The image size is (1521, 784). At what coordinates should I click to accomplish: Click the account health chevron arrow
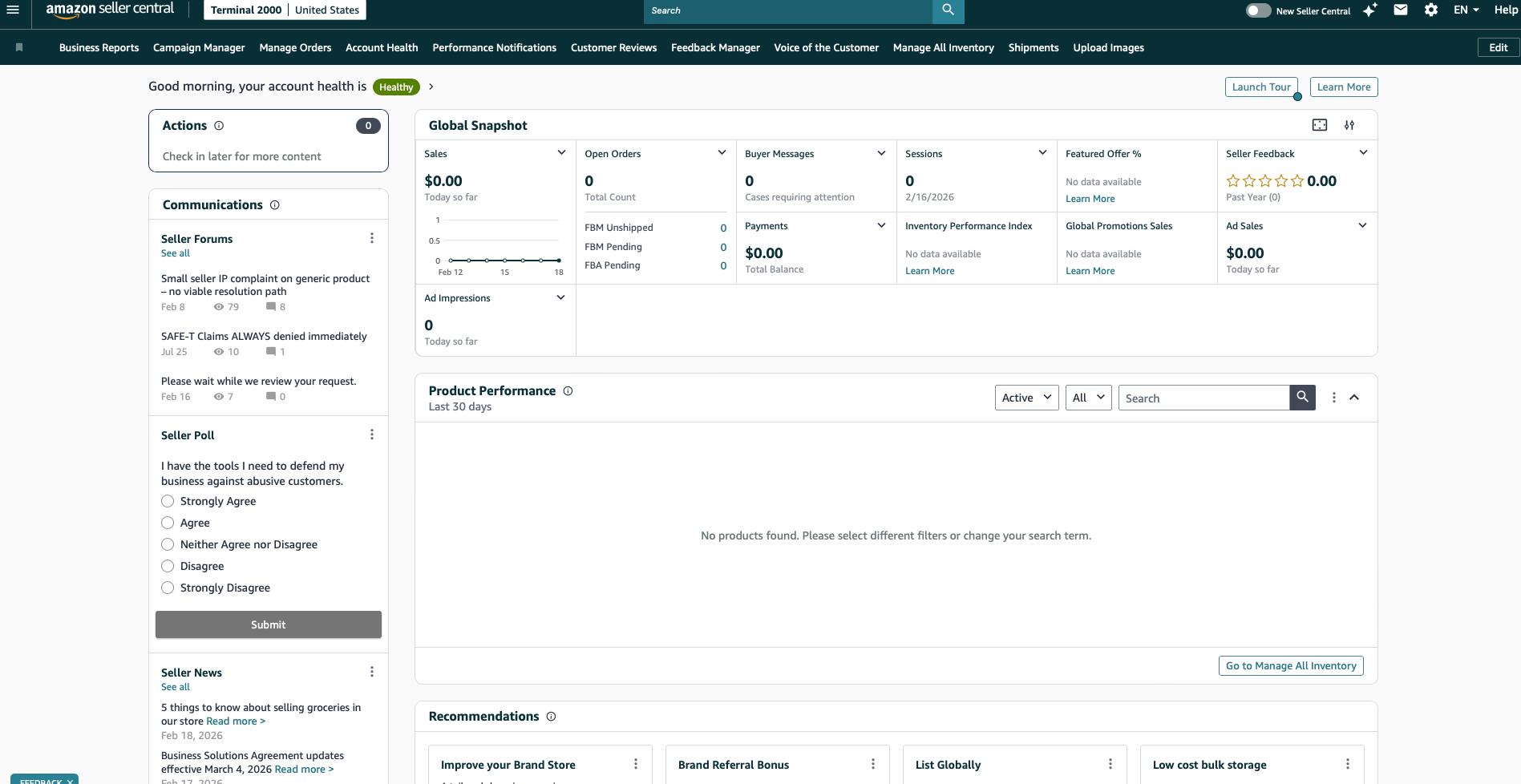[x=431, y=87]
